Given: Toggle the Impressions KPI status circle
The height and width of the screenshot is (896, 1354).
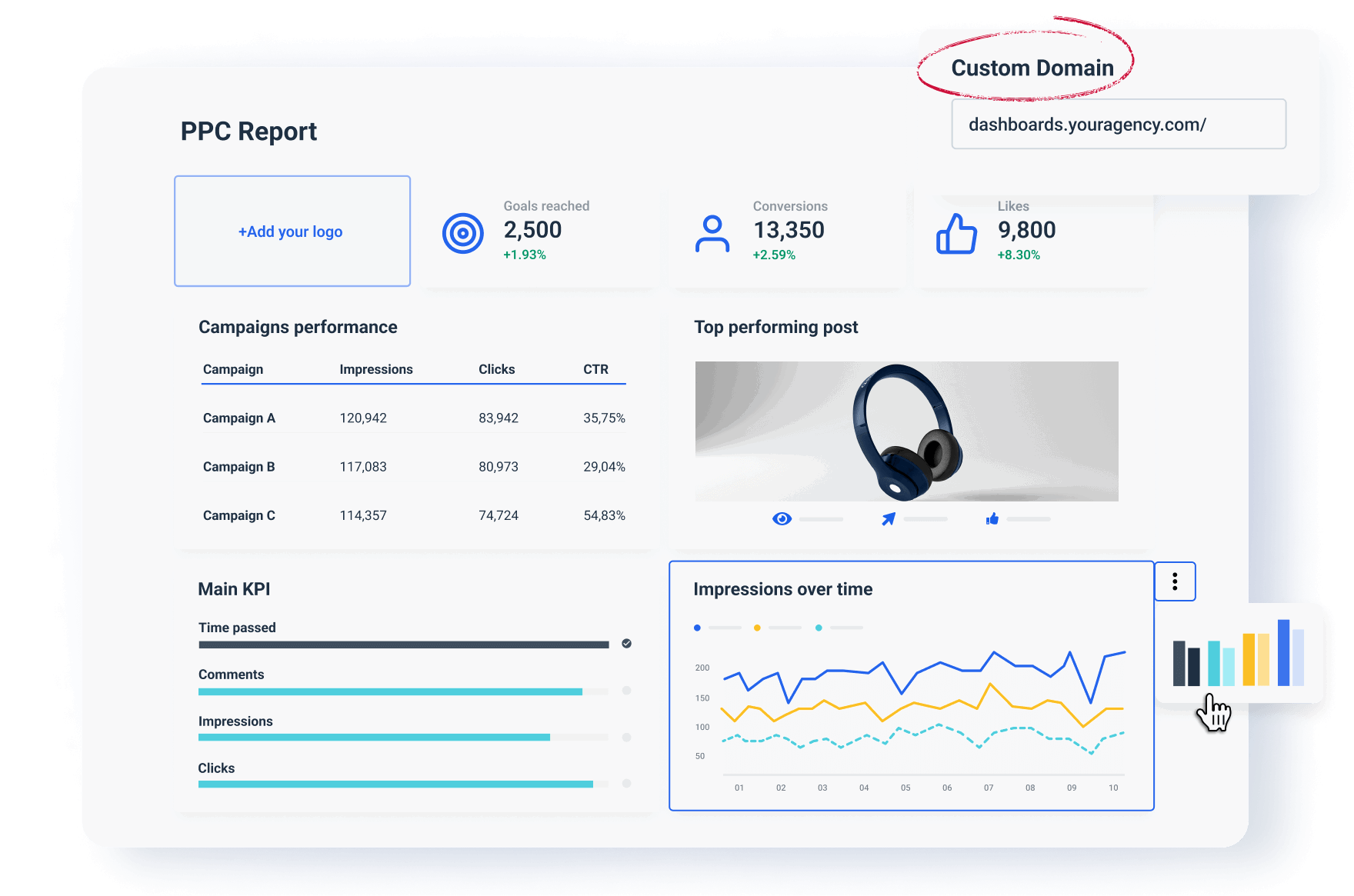Looking at the screenshot, I should [x=627, y=737].
